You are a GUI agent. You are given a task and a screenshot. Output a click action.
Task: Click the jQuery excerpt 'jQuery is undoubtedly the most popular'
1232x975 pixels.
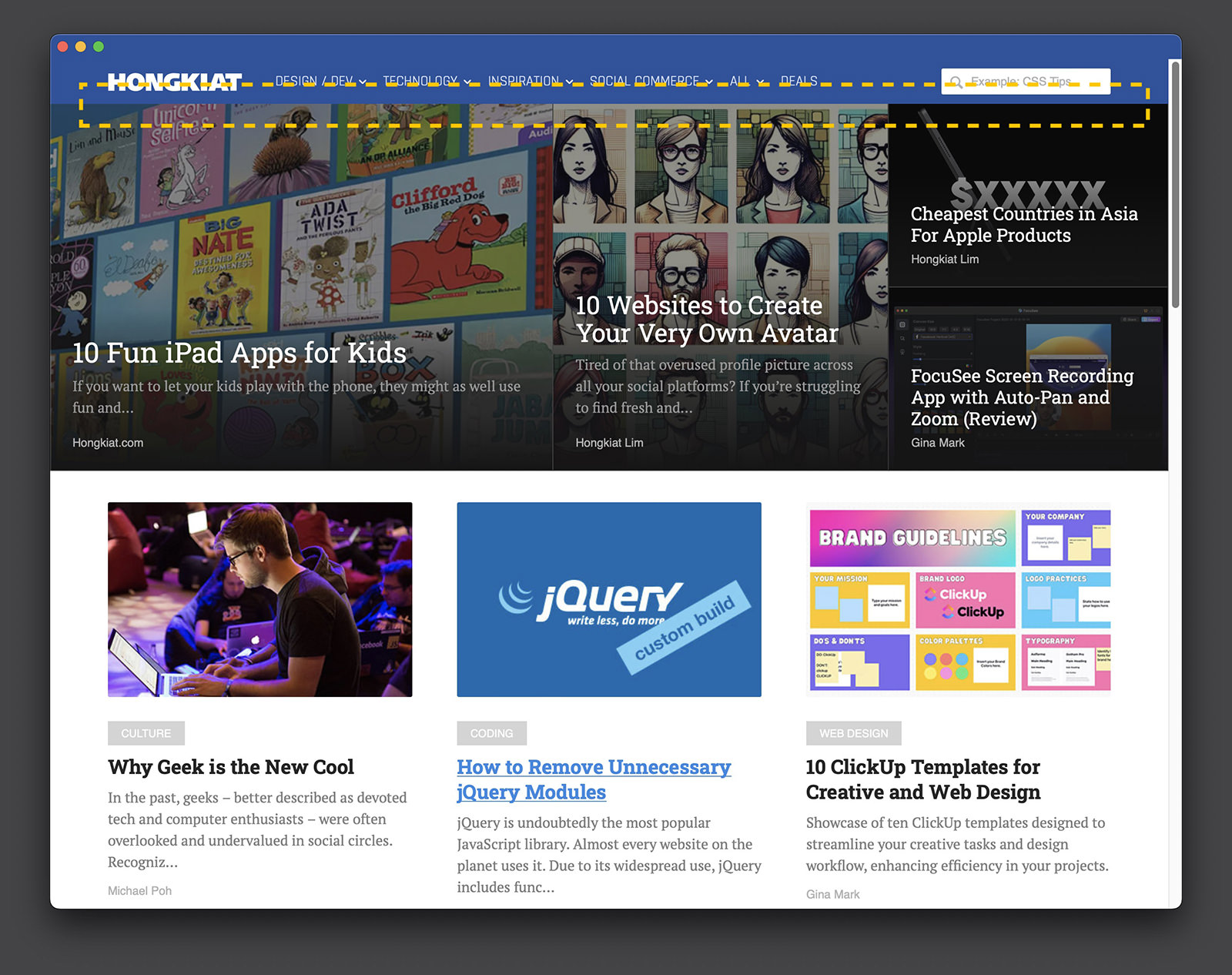click(609, 855)
